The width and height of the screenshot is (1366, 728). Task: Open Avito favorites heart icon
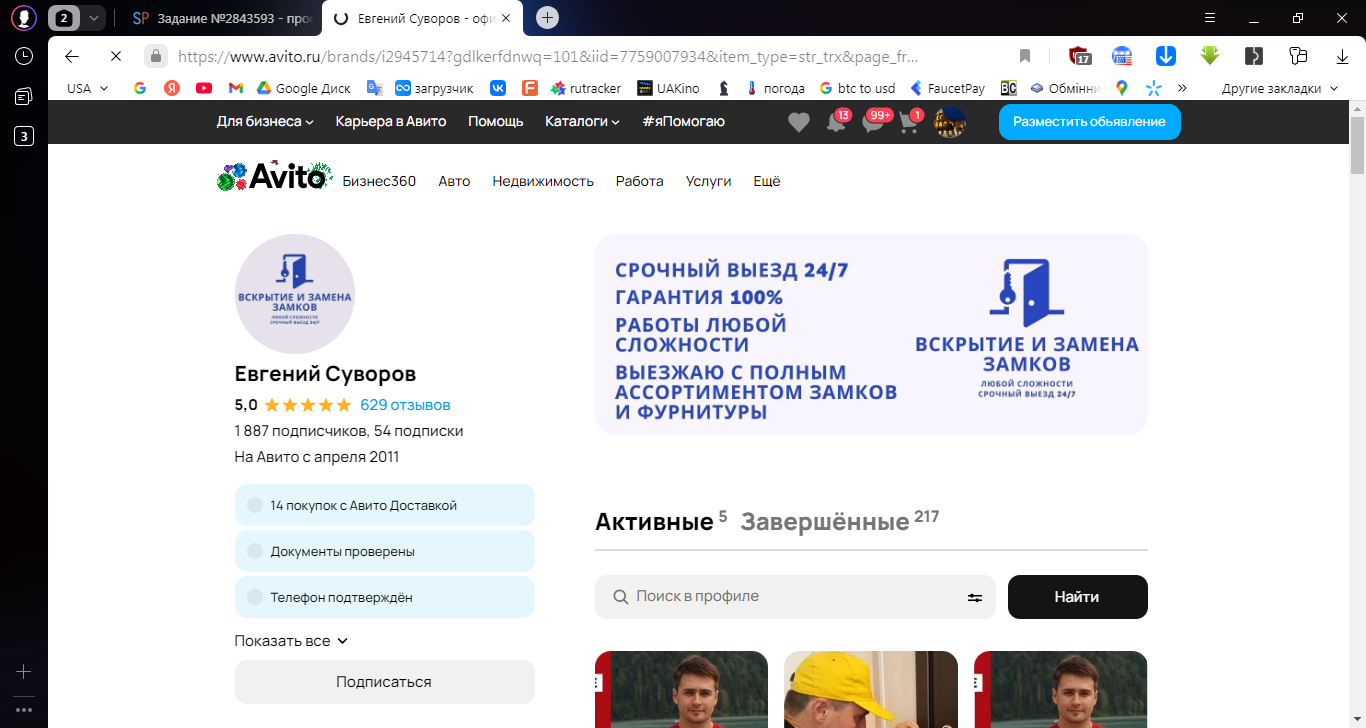(798, 122)
